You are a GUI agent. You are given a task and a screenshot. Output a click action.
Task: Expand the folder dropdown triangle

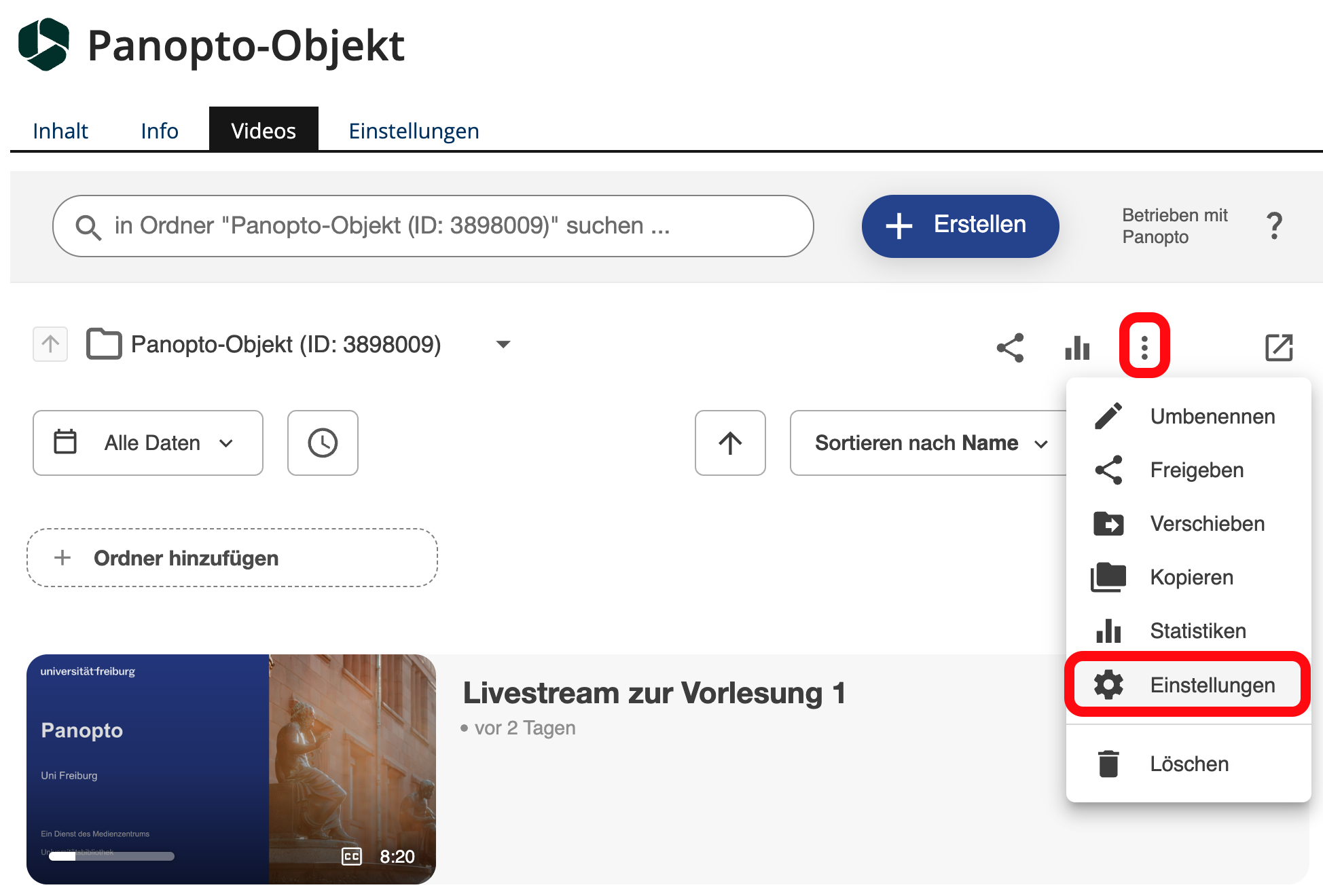coord(503,344)
